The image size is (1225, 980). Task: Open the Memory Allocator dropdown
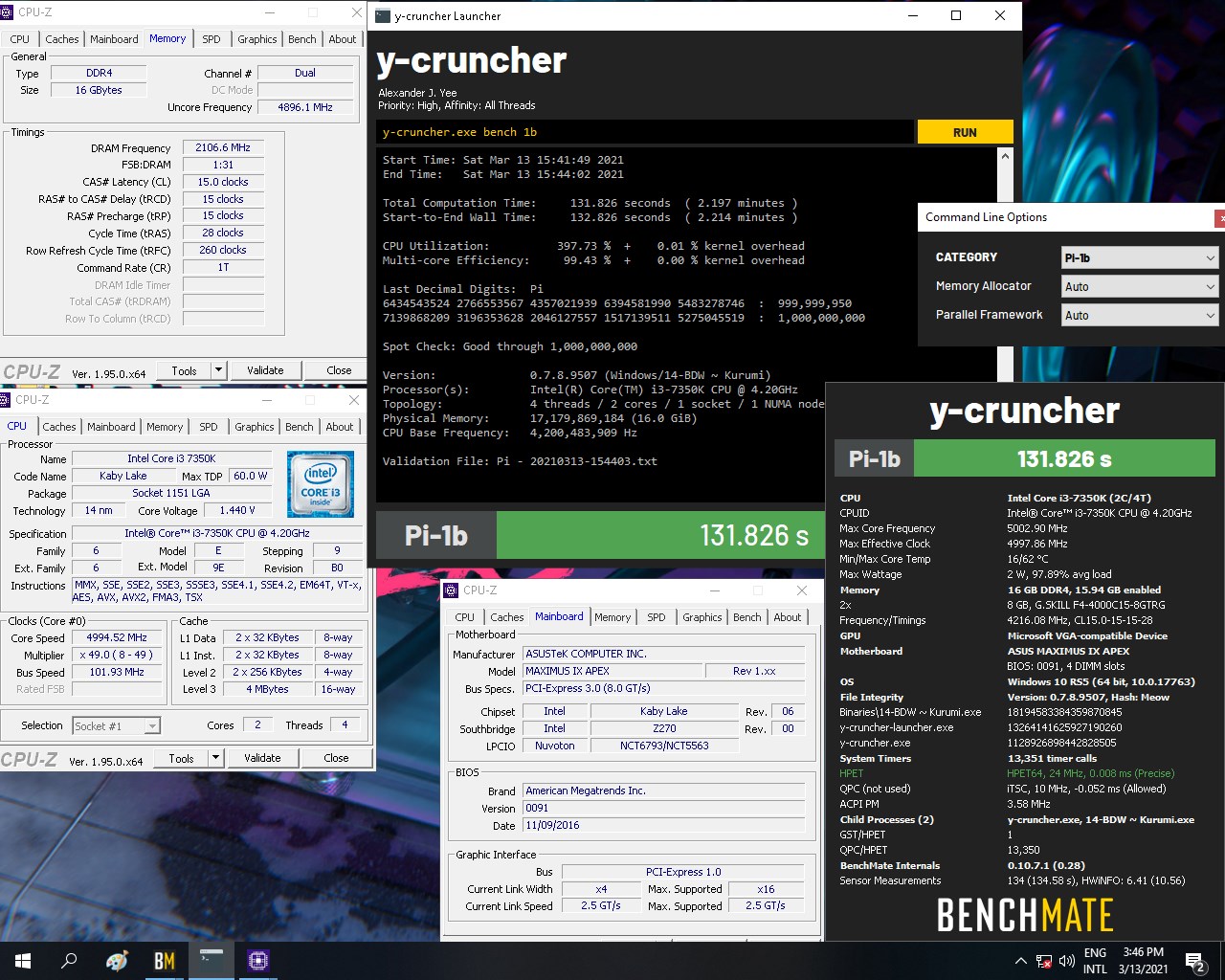tap(1140, 286)
